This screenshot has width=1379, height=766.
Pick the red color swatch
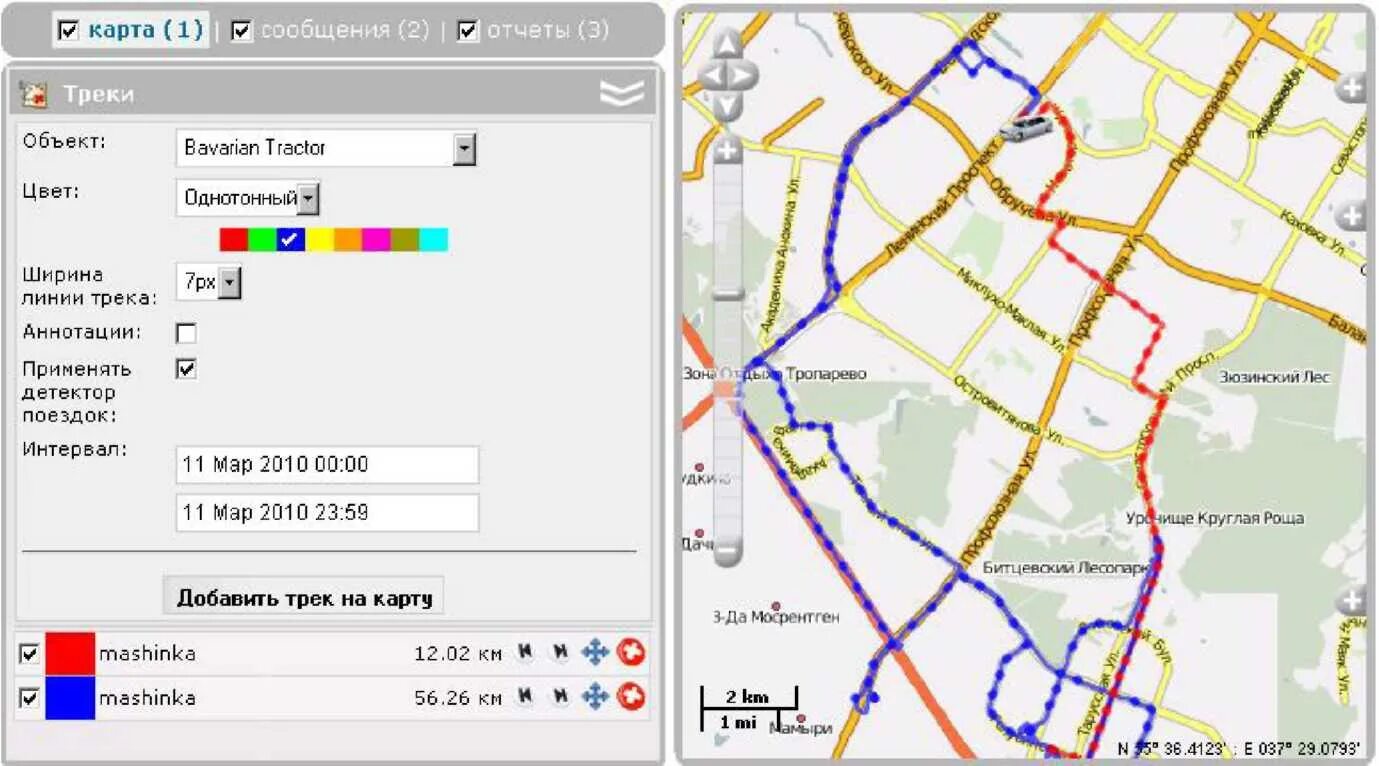tap(233, 239)
